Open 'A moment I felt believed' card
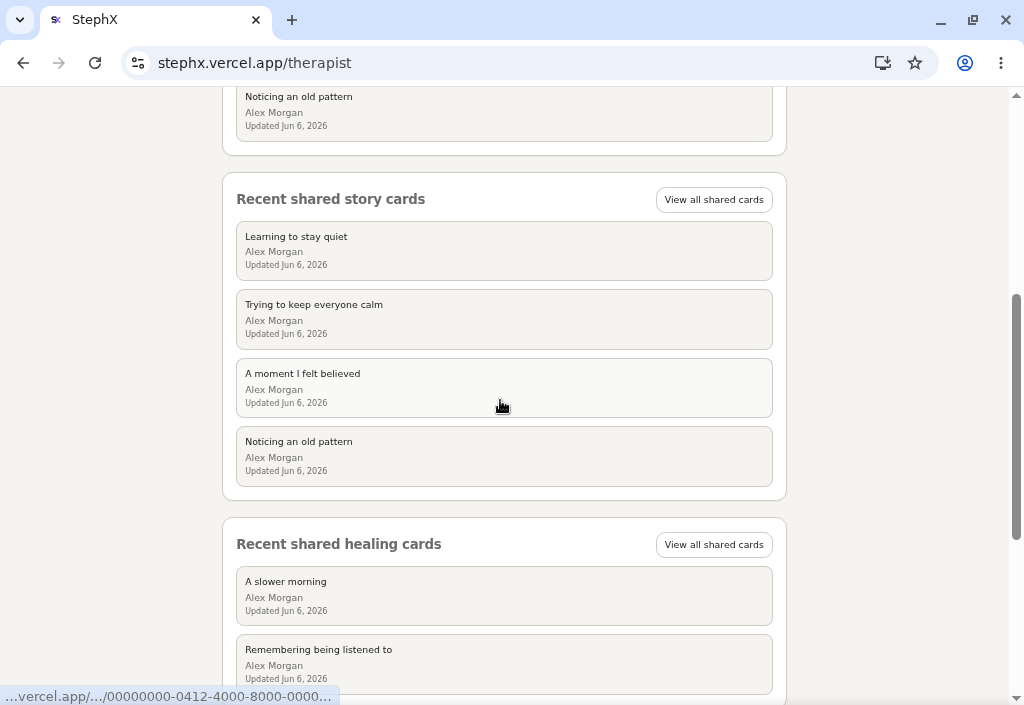The image size is (1024, 705). pos(504,388)
